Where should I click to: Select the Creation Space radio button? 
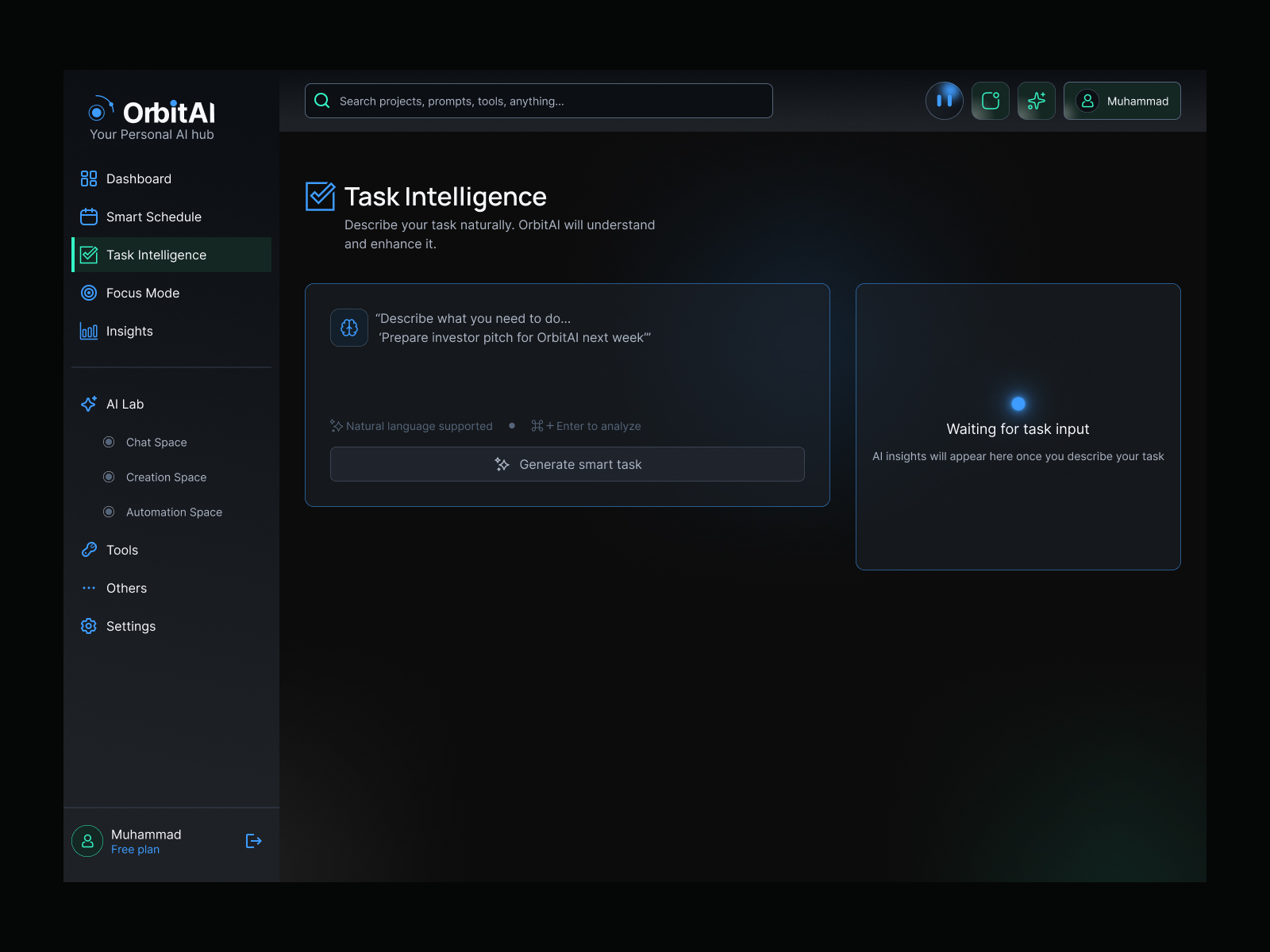(109, 477)
